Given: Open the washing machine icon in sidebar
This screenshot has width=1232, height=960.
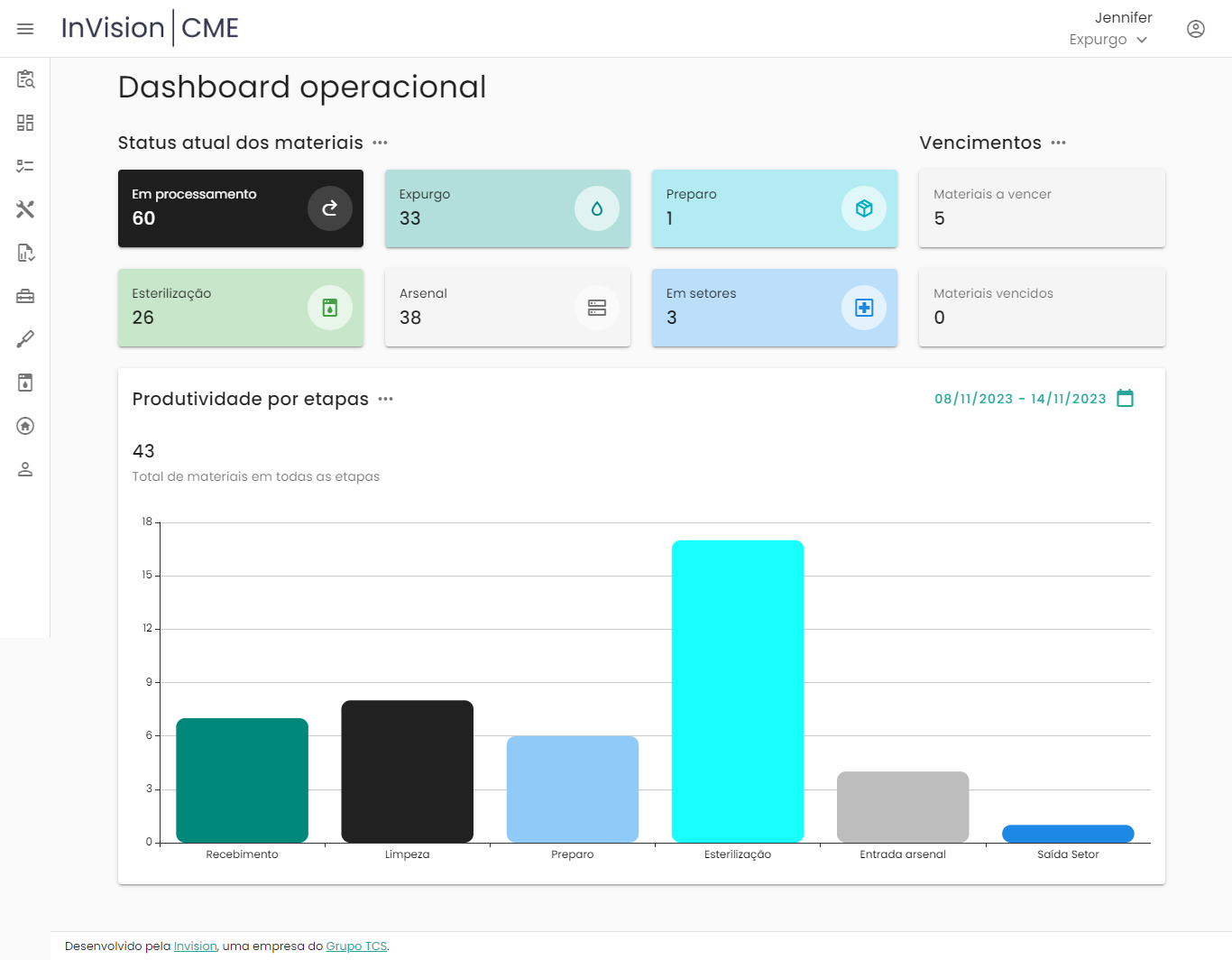Looking at the screenshot, I should 25,383.
